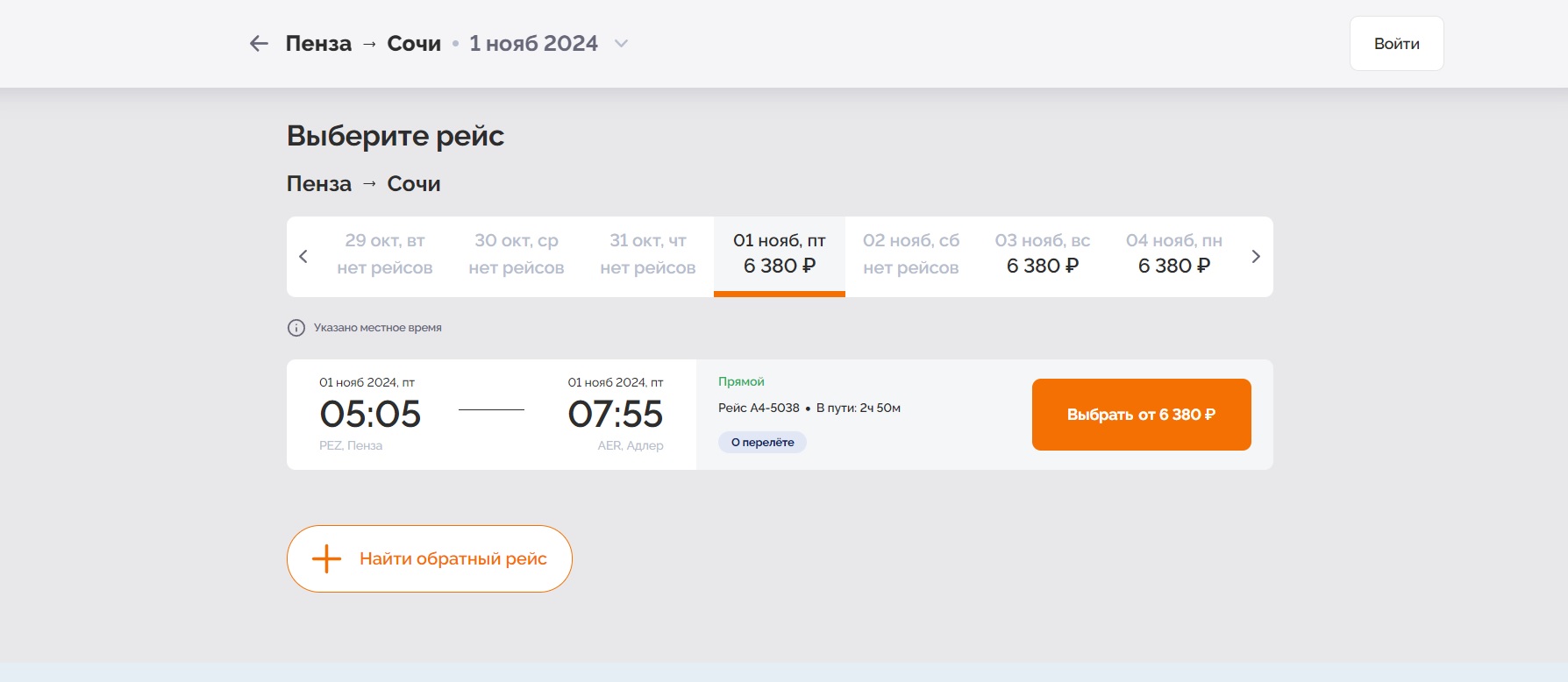
Task: Expand the search details dropdown chevron
Action: 621,44
